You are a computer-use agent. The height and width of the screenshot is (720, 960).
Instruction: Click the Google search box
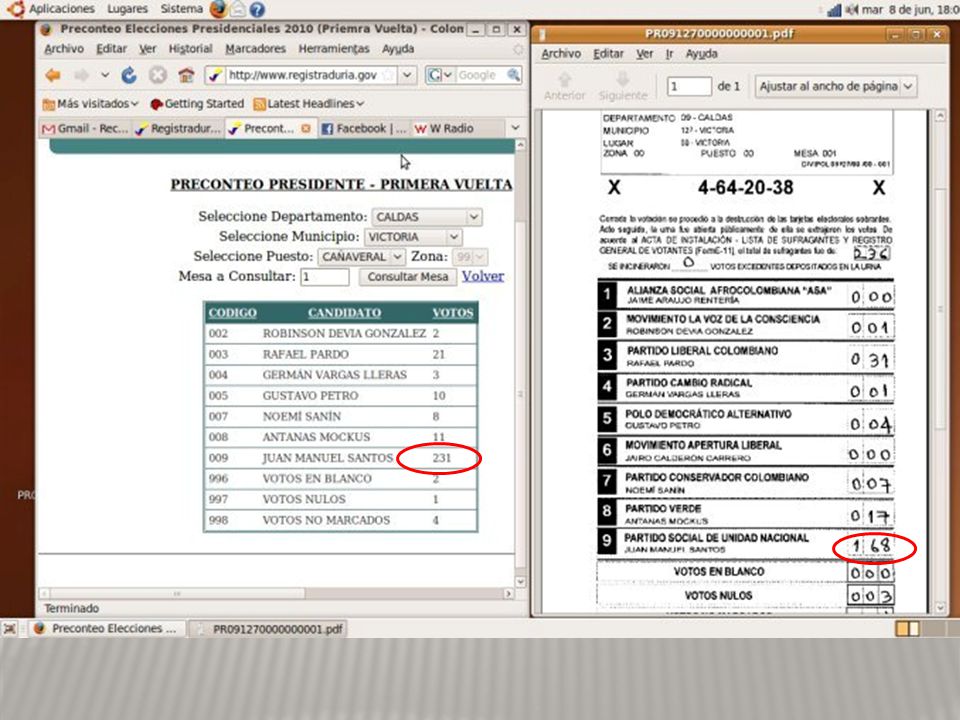pyautogui.click(x=481, y=75)
